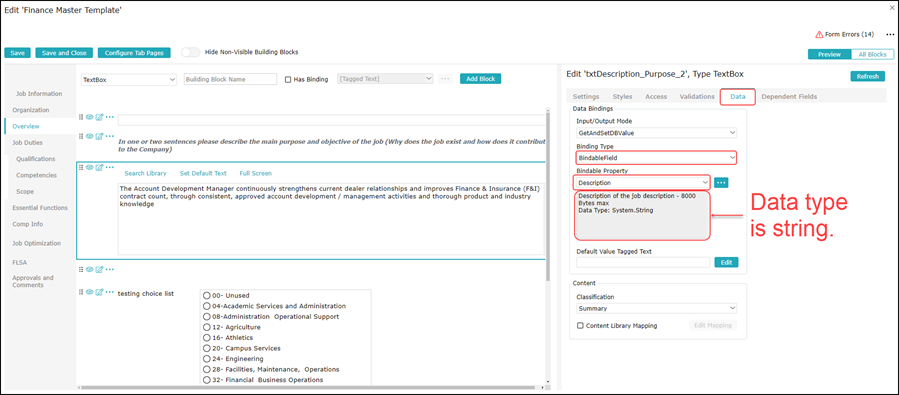
Task: Edit the italic instruction text block
Action: click(x=99, y=136)
